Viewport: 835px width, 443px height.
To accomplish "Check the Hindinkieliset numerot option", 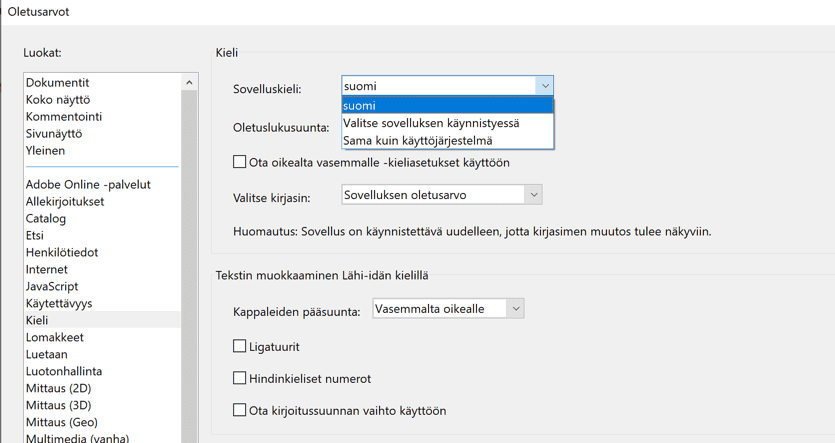I will pyautogui.click(x=240, y=378).
